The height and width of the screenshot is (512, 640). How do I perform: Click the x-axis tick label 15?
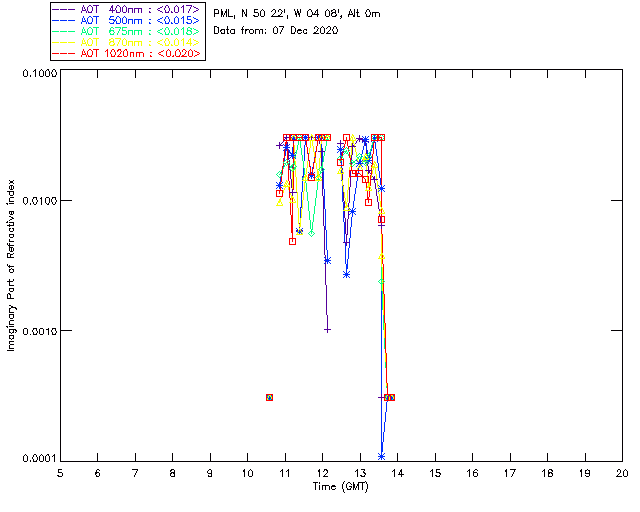[x=435, y=473]
